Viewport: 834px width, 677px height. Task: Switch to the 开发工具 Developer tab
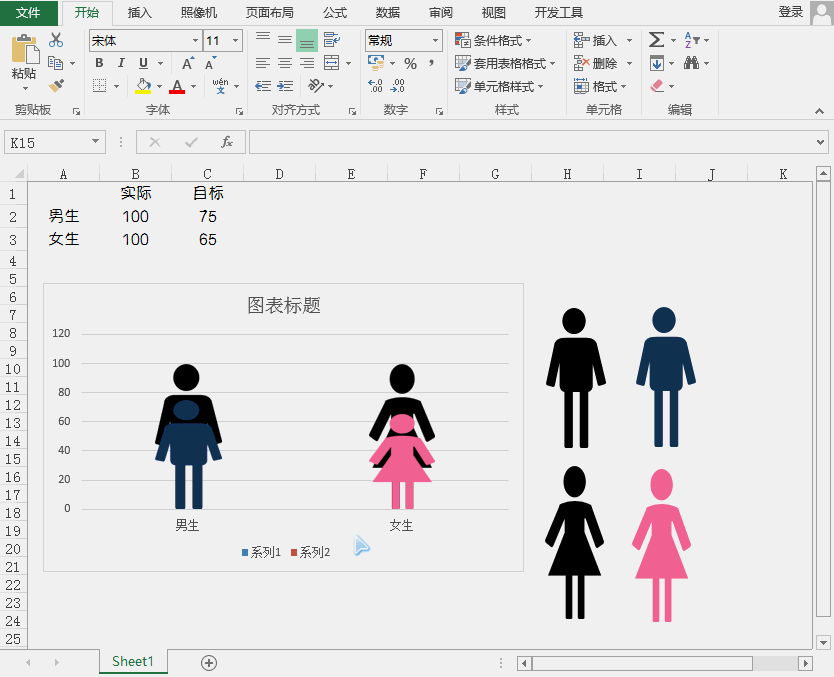point(558,13)
